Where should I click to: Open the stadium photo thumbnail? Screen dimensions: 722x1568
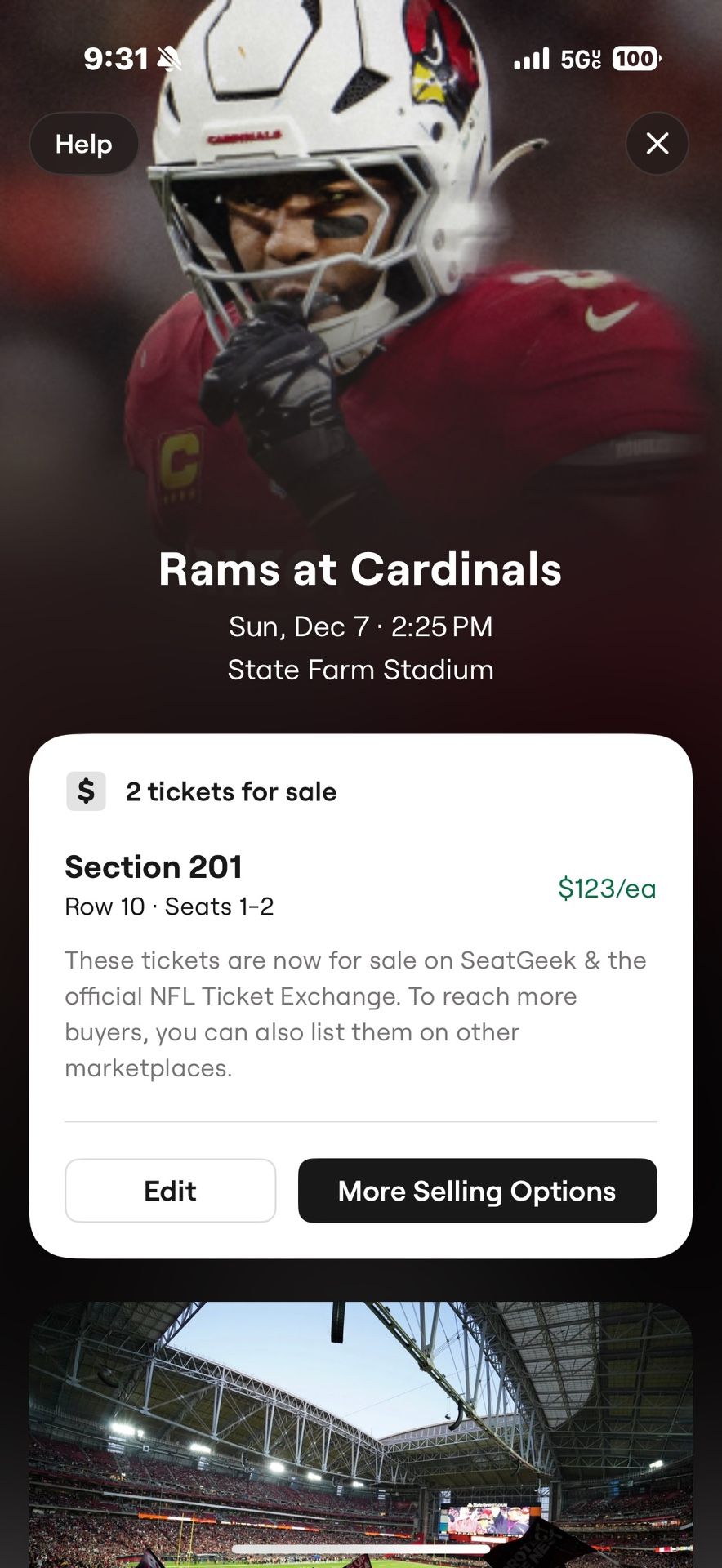(x=360, y=1429)
